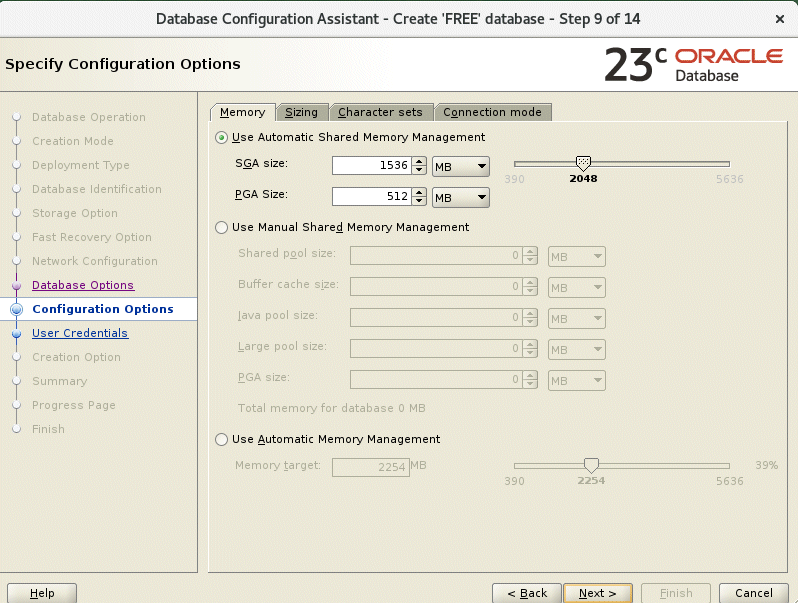Select Use Automatic Shared Memory Management
The height and width of the screenshot is (603, 798).
point(222,137)
